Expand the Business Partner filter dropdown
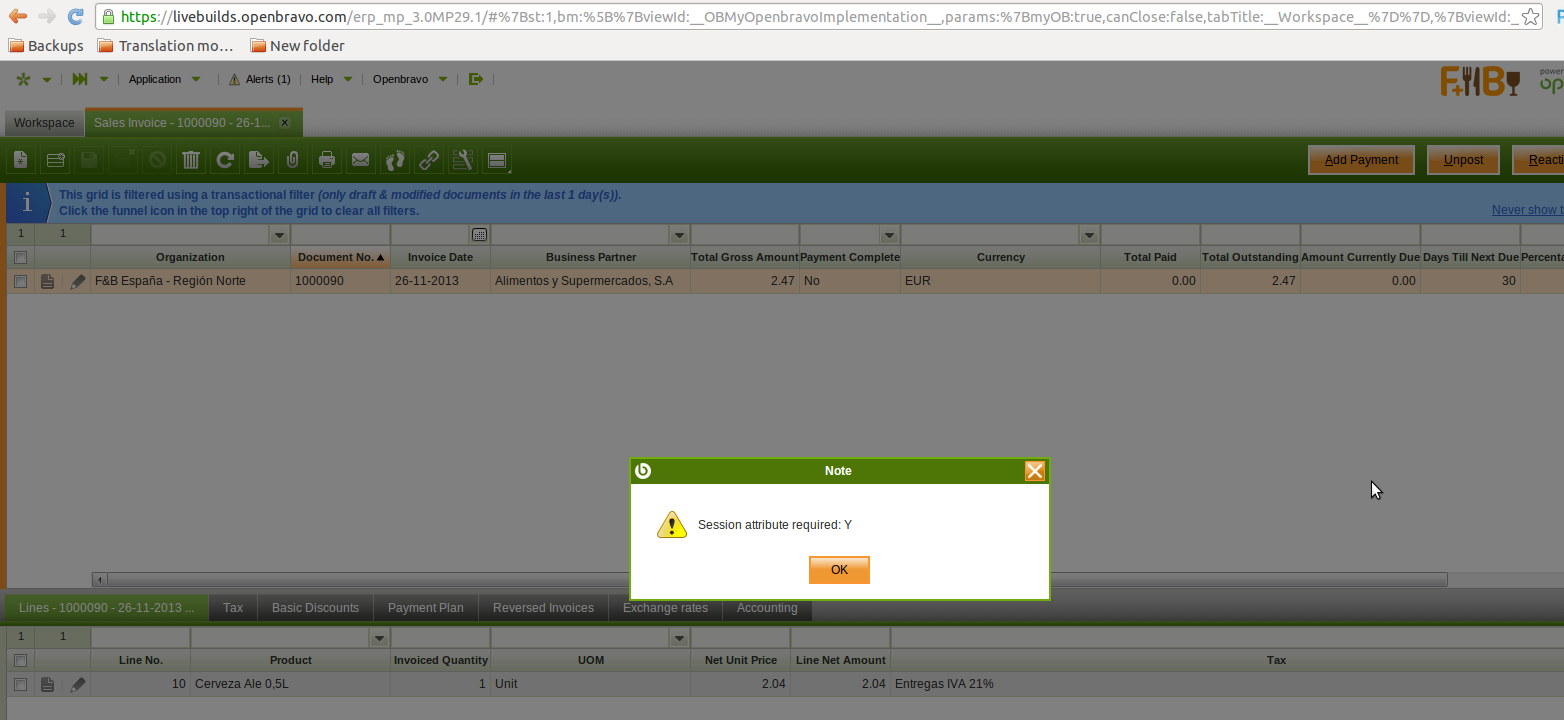The height and width of the screenshot is (720, 1564). tap(679, 235)
